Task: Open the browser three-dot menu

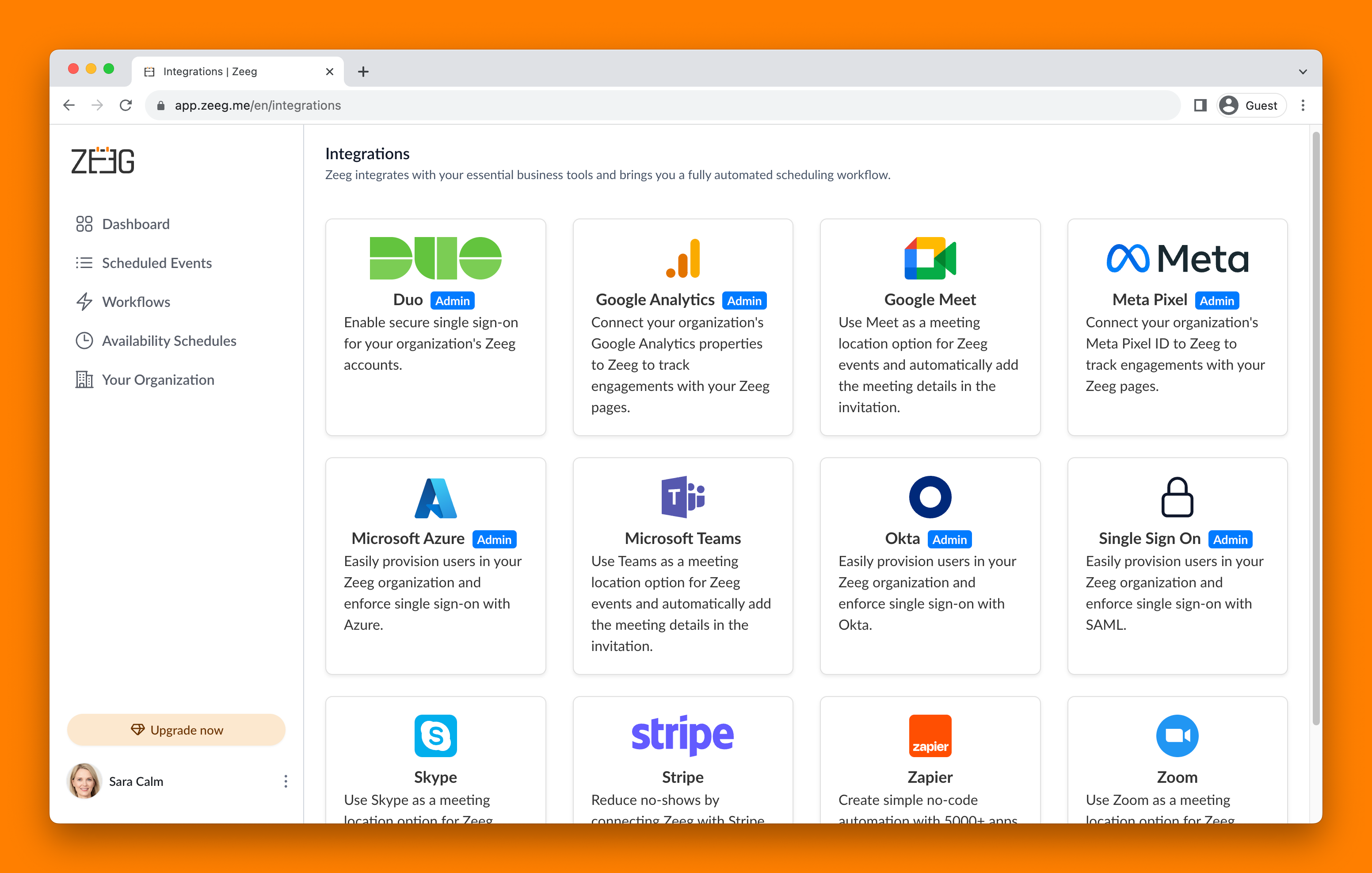Action: point(1303,105)
